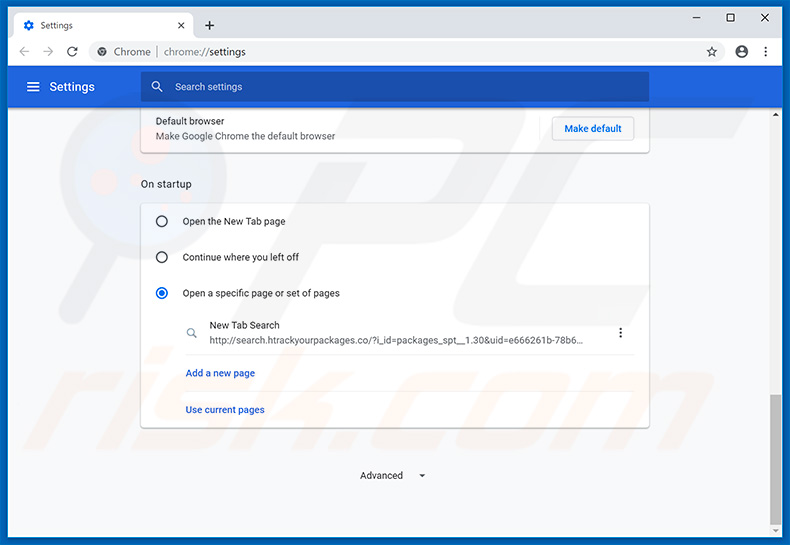Click the Chrome site info icon in address bar
The image size is (790, 545).
coord(102,51)
